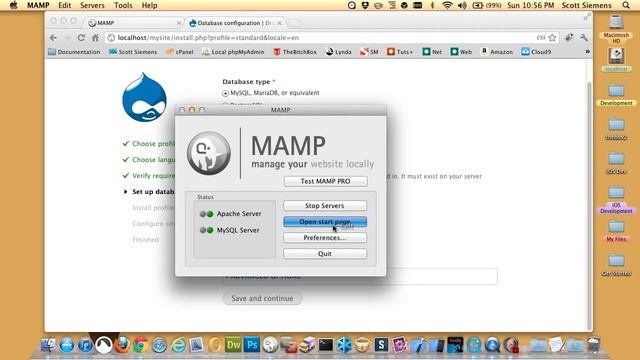Open Spotlight search in menu bar

(x=626, y=5)
